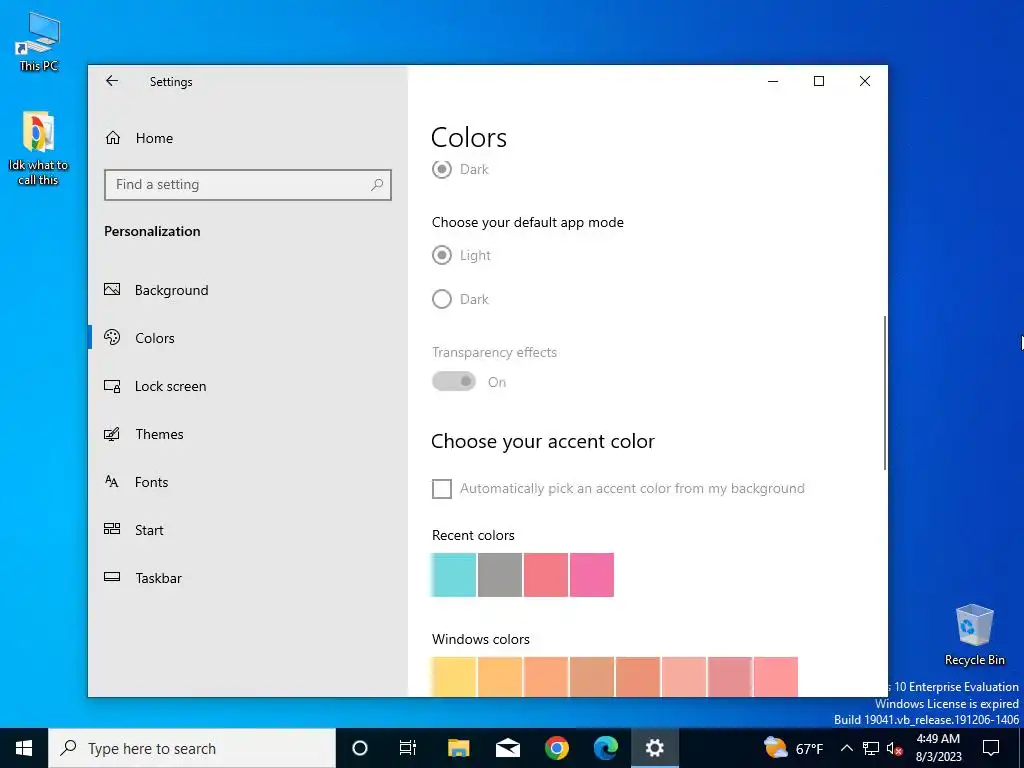This screenshot has width=1024, height=768.
Task: Show hidden system tray icons
Action: (846, 748)
